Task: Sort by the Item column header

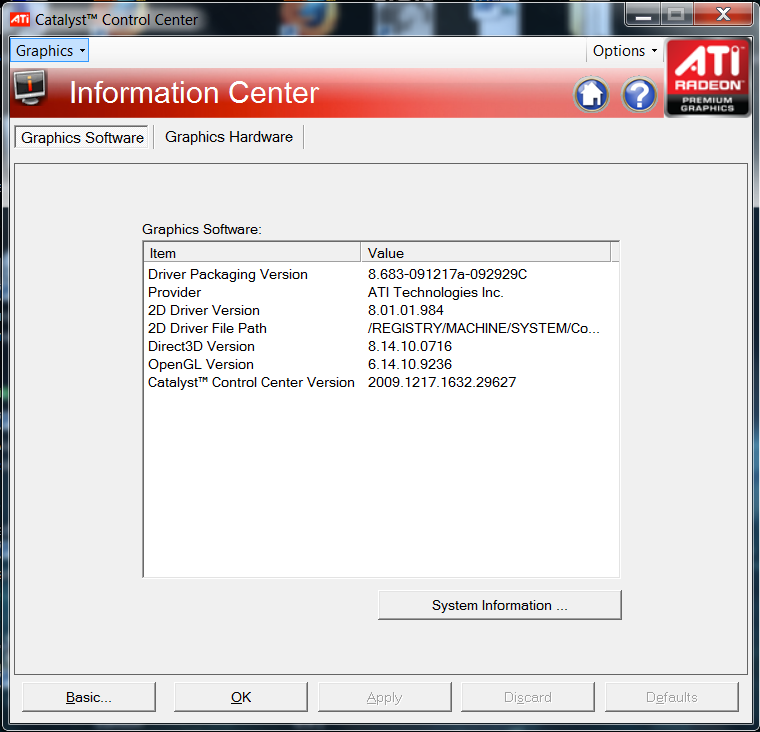Action: click(x=252, y=253)
